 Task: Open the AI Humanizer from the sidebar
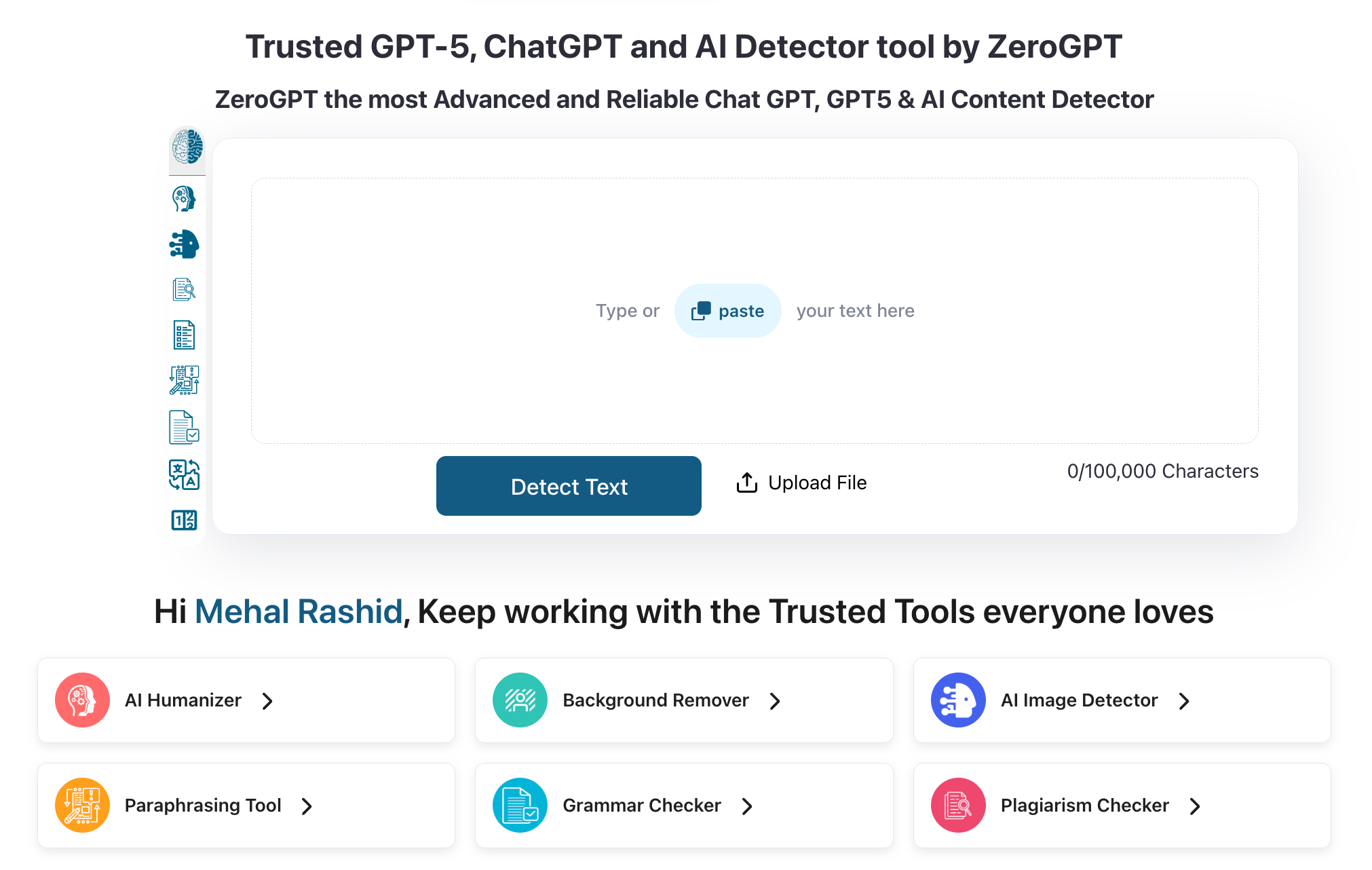[x=185, y=199]
